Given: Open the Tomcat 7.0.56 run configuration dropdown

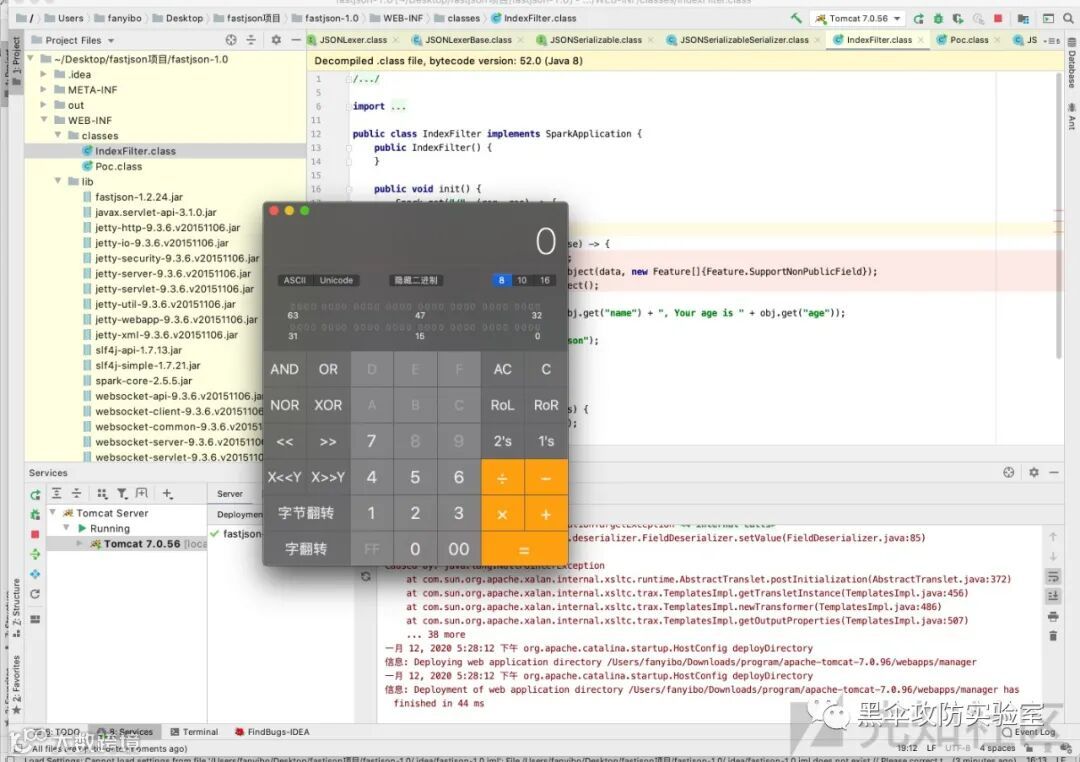Looking at the screenshot, I should pyautogui.click(x=859, y=19).
